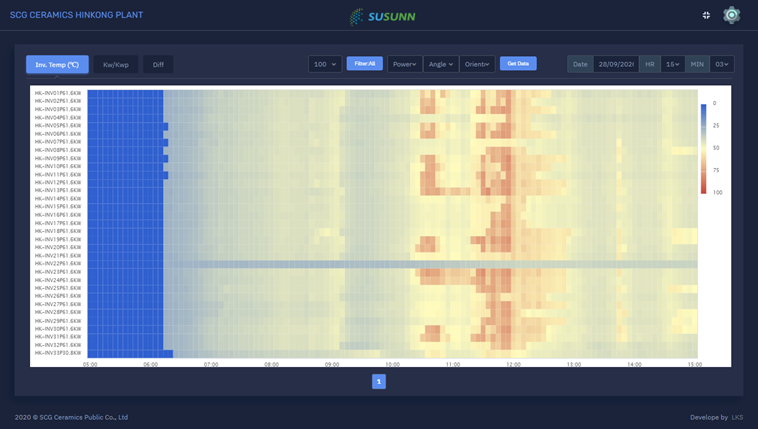
Task: Switch to the Inv. Temp (°C) tab
Action: point(57,64)
